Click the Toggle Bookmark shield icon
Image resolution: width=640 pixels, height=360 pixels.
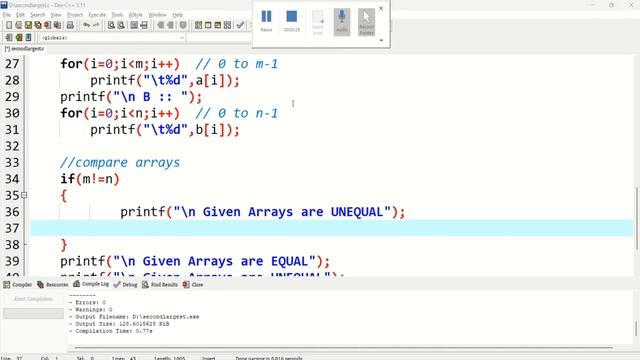[x=183, y=25]
